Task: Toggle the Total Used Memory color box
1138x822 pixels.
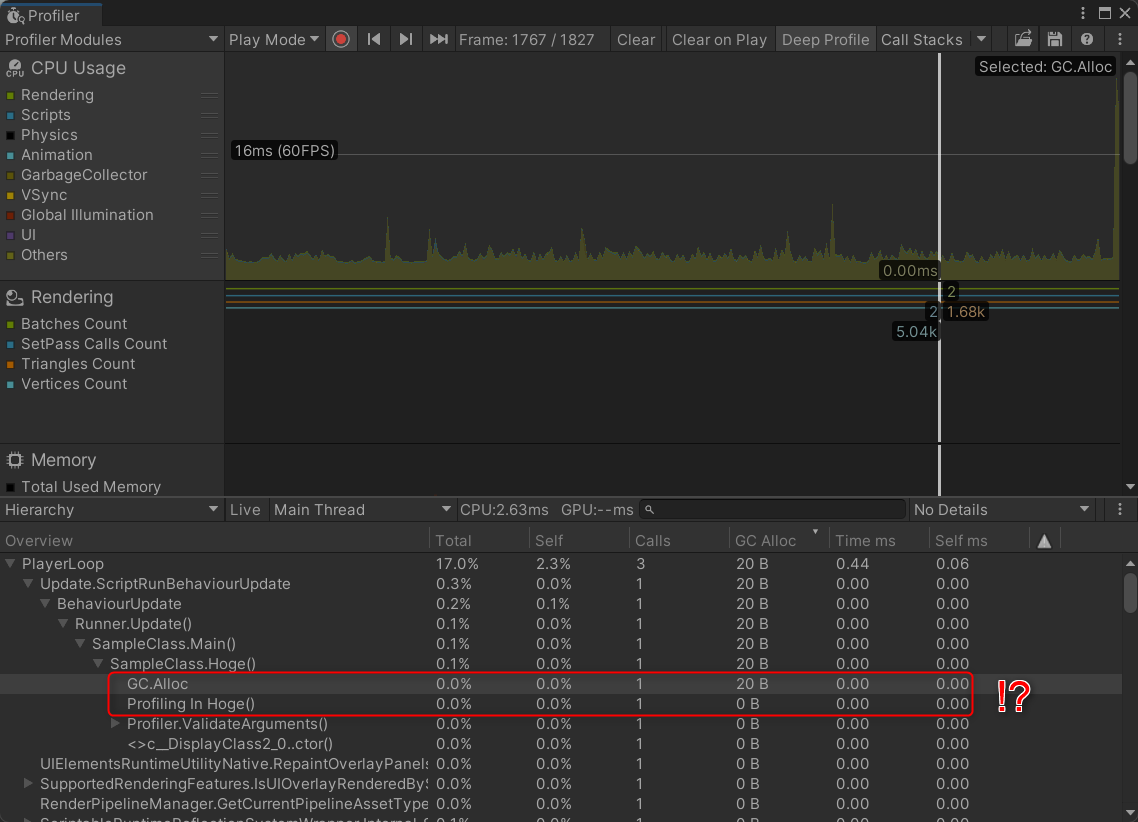Action: coord(10,488)
